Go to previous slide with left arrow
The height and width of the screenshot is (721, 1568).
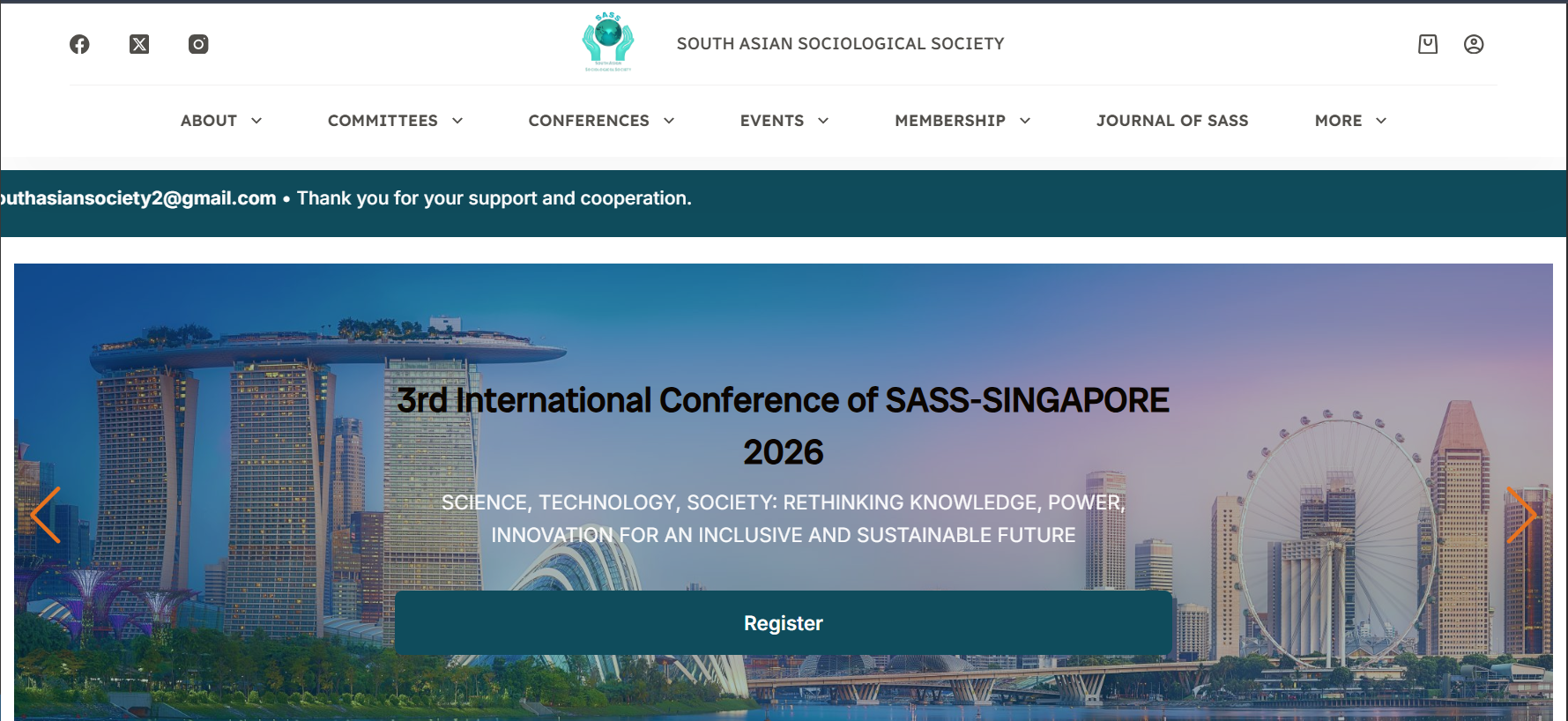pos(45,515)
